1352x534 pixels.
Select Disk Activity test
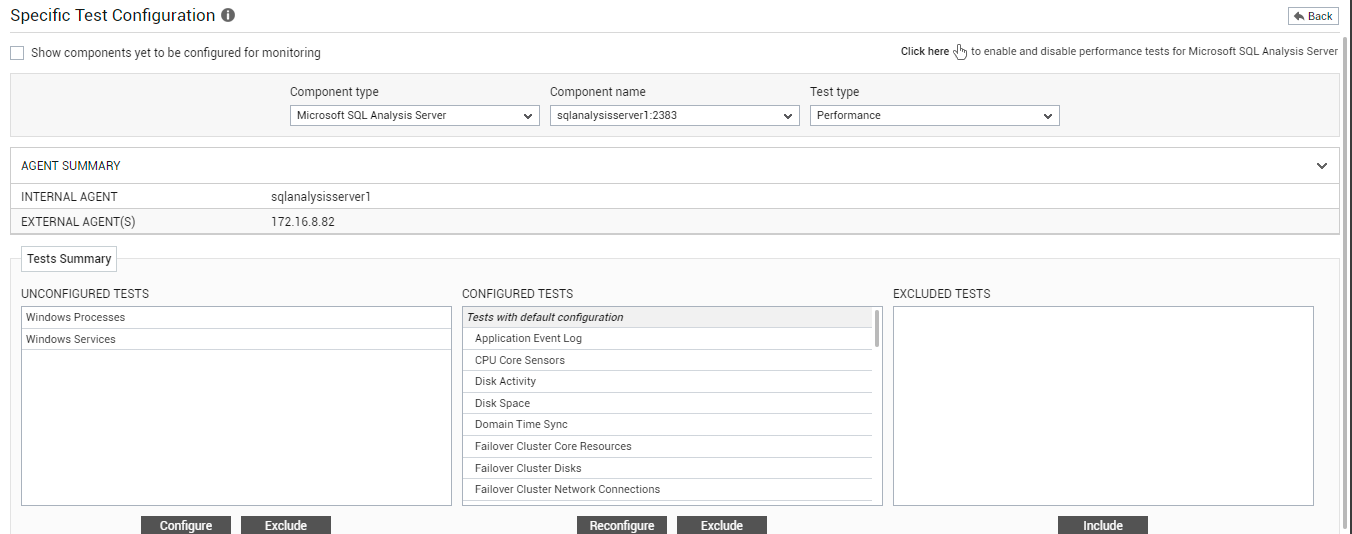pyautogui.click(x=667, y=382)
